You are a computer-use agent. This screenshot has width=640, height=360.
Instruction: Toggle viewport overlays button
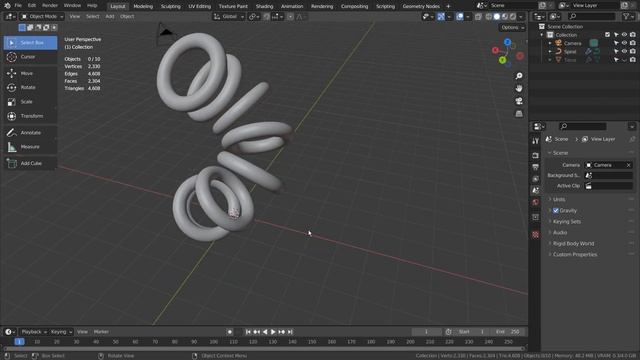460,17
